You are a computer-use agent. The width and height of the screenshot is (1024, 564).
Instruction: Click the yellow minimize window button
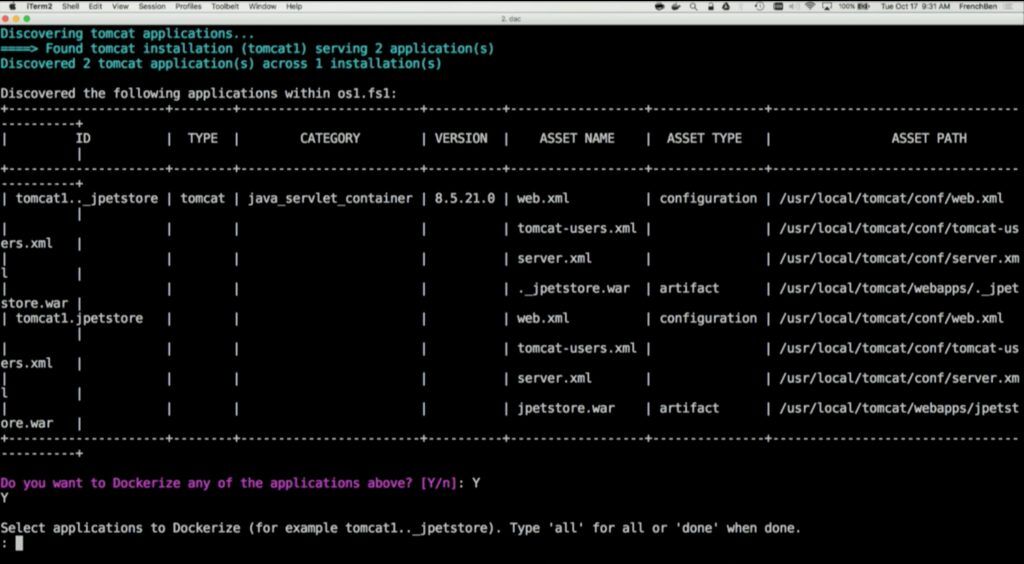click(17, 19)
